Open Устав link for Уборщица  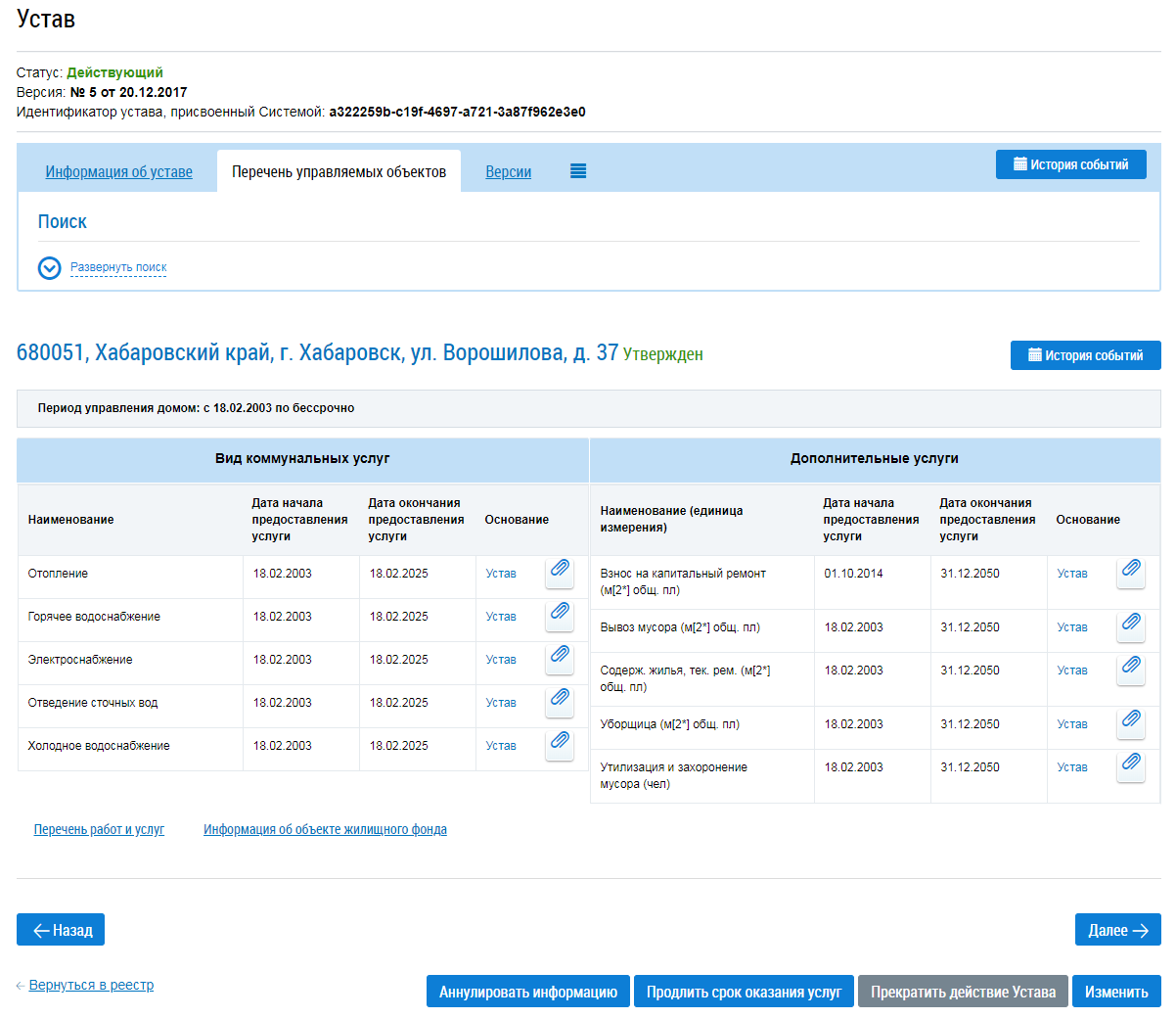(1072, 724)
